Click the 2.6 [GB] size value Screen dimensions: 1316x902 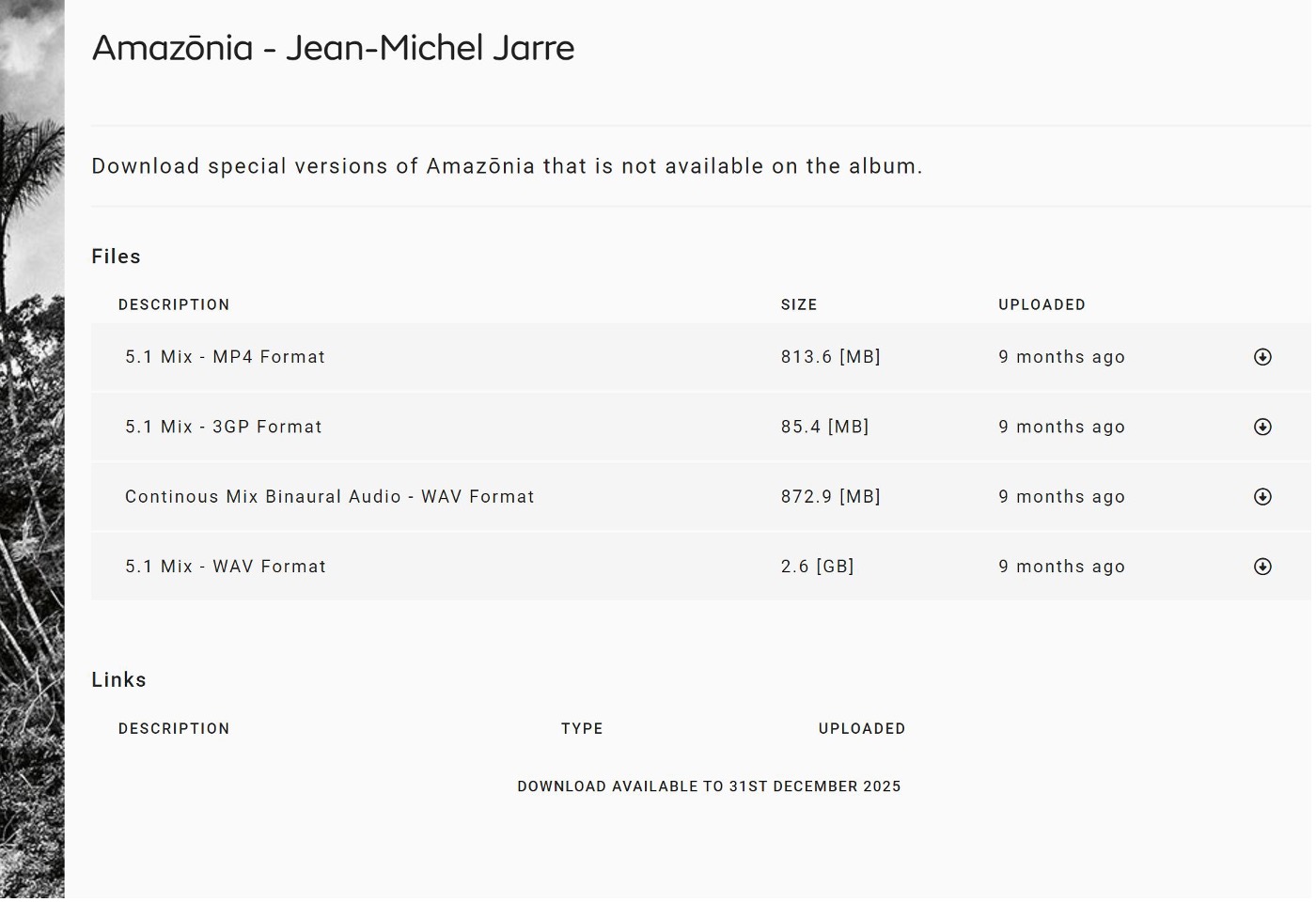[818, 567]
